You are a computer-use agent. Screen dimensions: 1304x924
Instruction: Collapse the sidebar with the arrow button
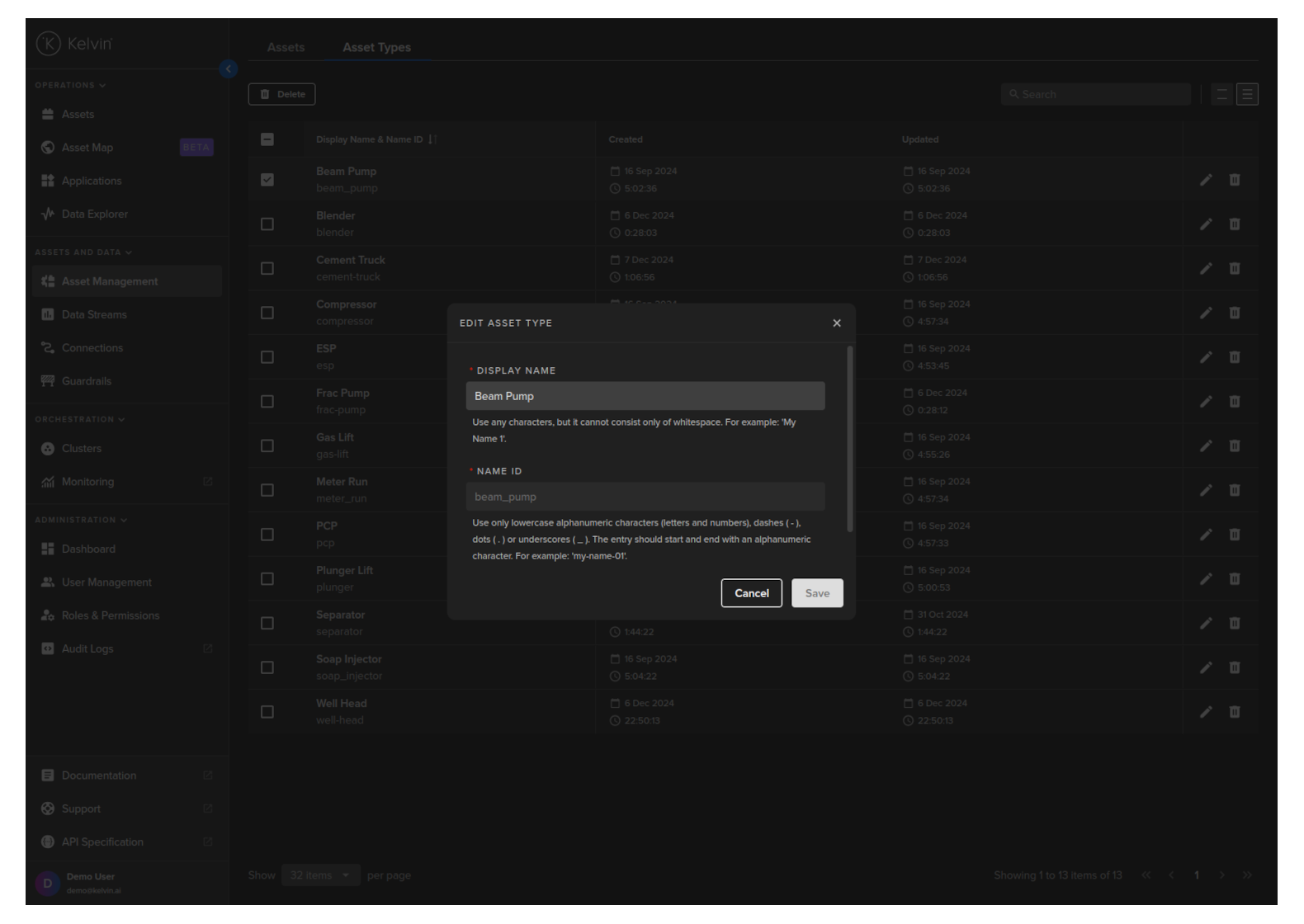[x=229, y=69]
